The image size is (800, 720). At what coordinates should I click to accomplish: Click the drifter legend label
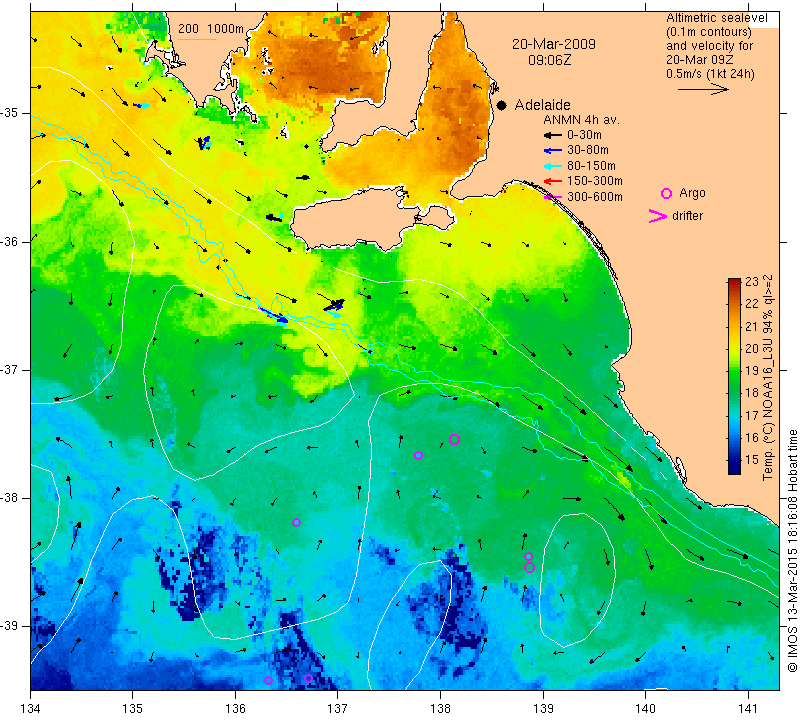pos(687,216)
